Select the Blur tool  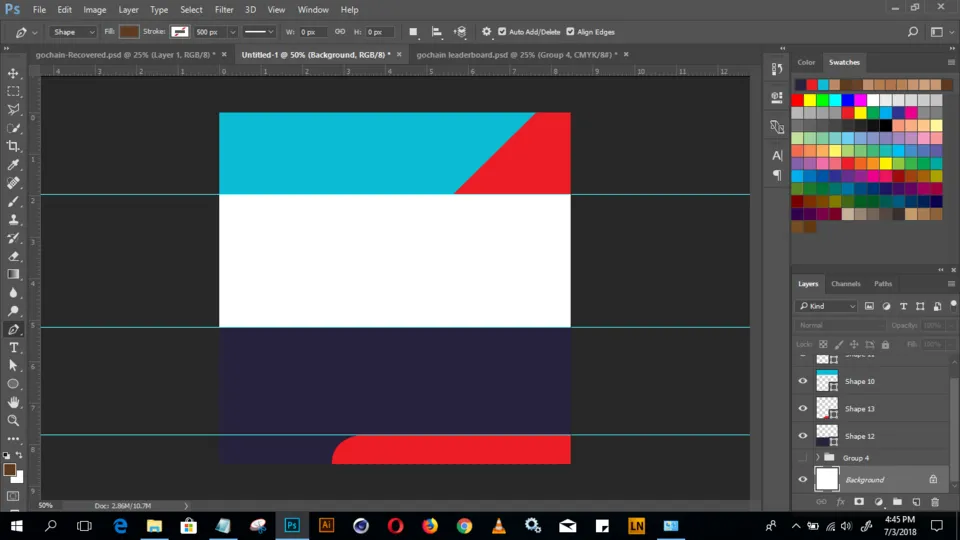tap(13, 293)
